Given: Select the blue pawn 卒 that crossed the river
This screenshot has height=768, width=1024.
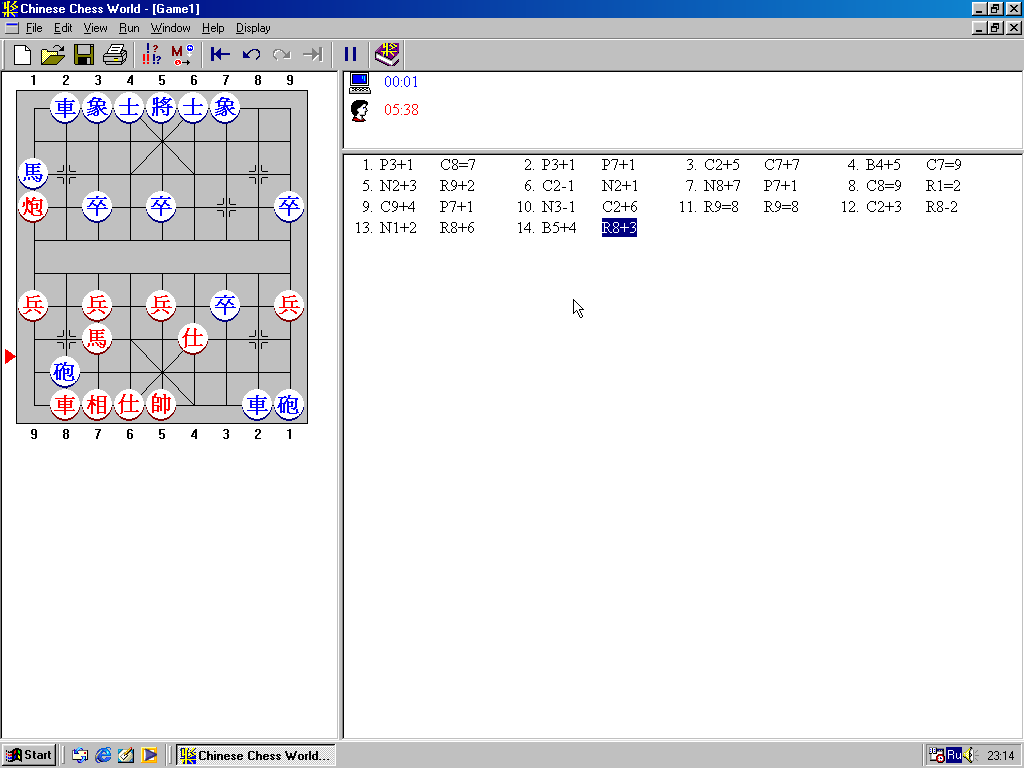Looking at the screenshot, I should 225,305.
